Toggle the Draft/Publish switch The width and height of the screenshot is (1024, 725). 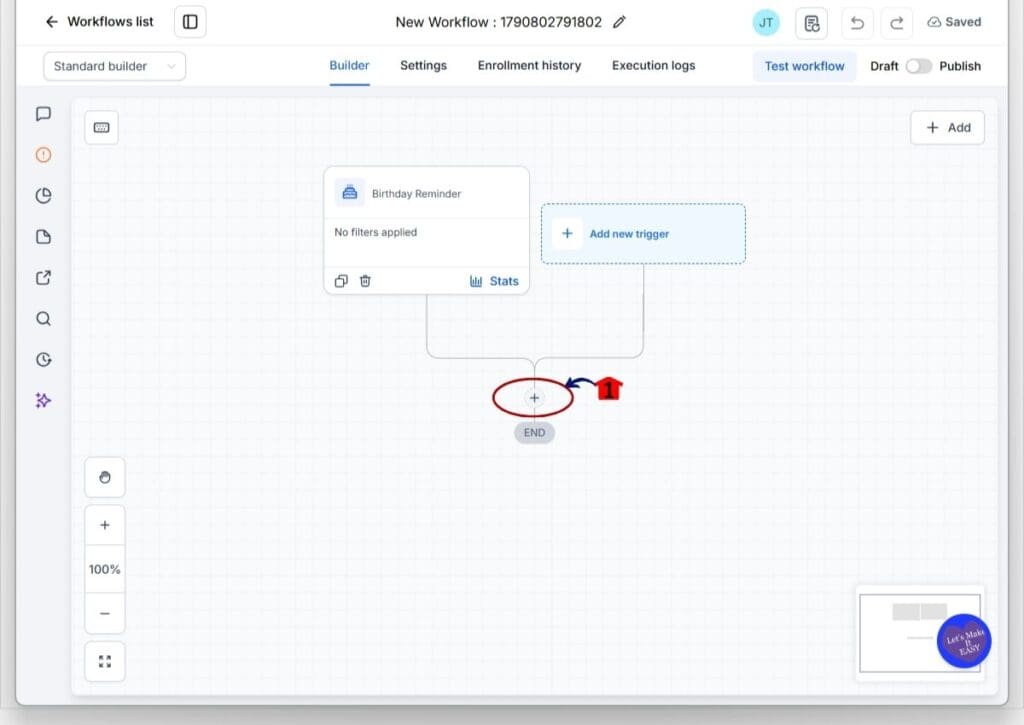(x=918, y=66)
